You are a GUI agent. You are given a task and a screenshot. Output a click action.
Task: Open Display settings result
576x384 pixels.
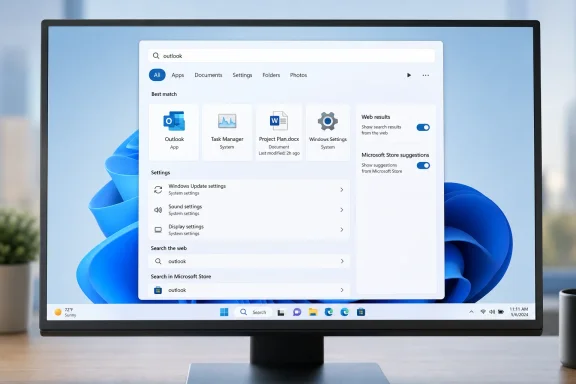coord(249,230)
